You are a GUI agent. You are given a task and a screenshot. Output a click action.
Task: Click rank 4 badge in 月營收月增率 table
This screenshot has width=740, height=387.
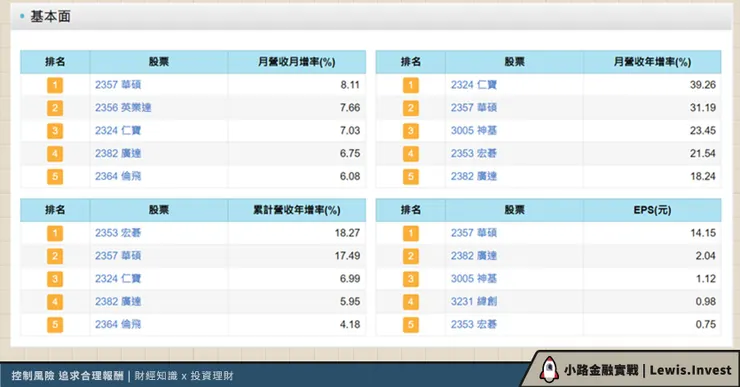coord(55,154)
